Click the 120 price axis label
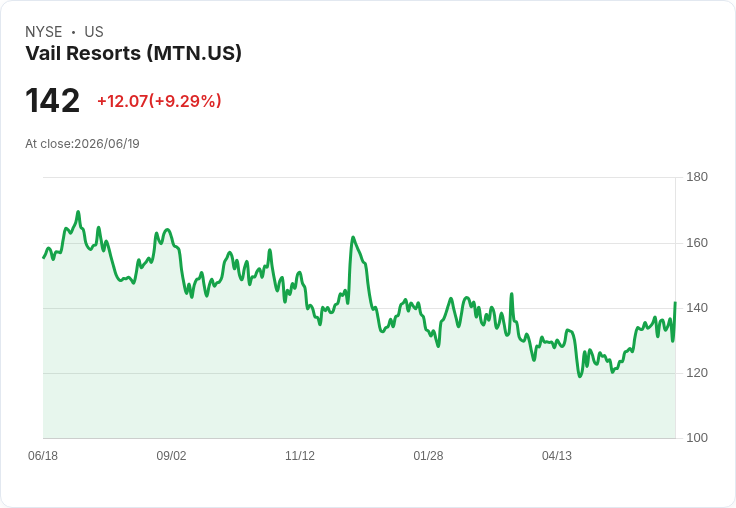This screenshot has height=508, width=736. pyautogui.click(x=697, y=373)
